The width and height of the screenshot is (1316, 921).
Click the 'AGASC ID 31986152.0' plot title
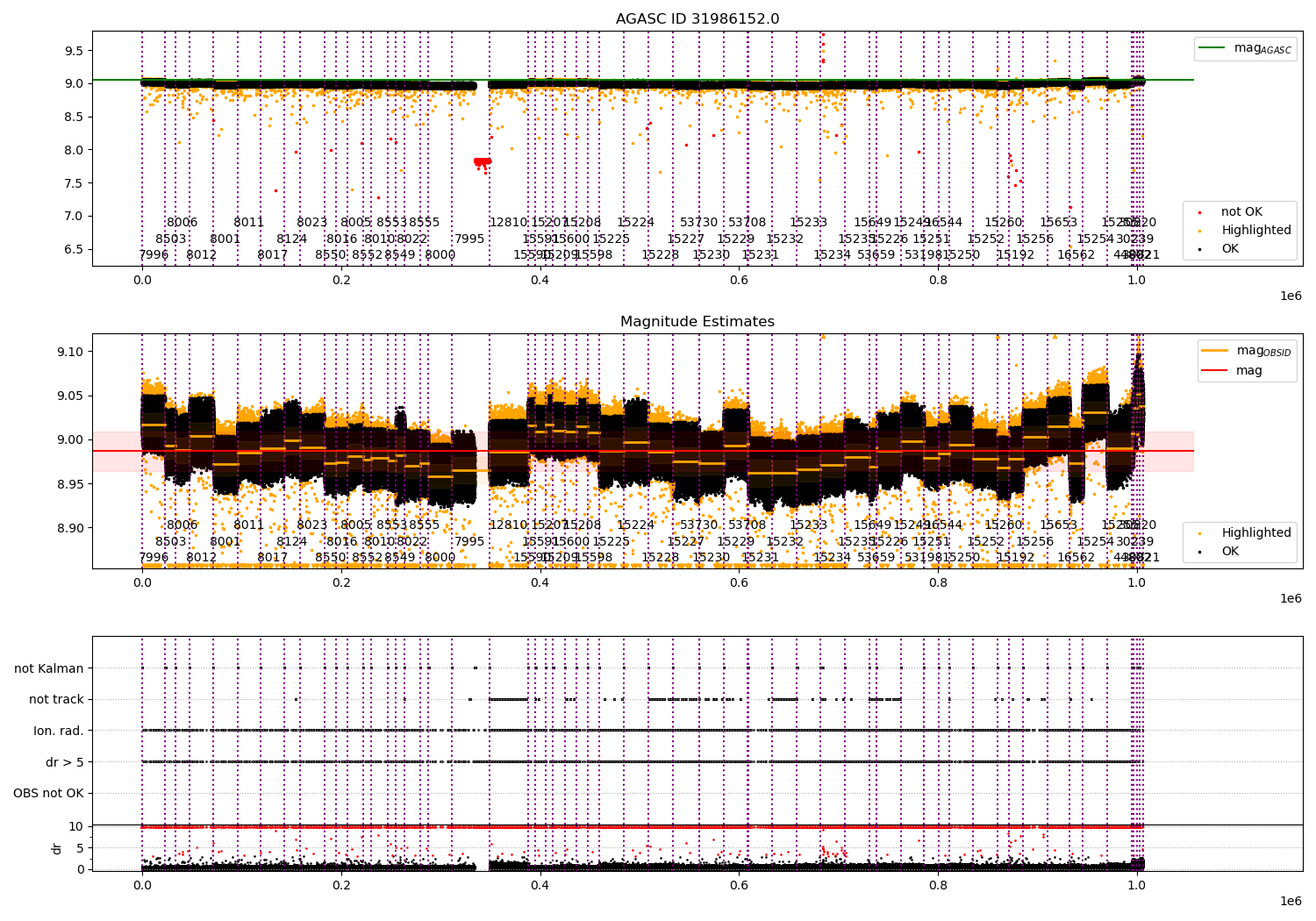697,19
